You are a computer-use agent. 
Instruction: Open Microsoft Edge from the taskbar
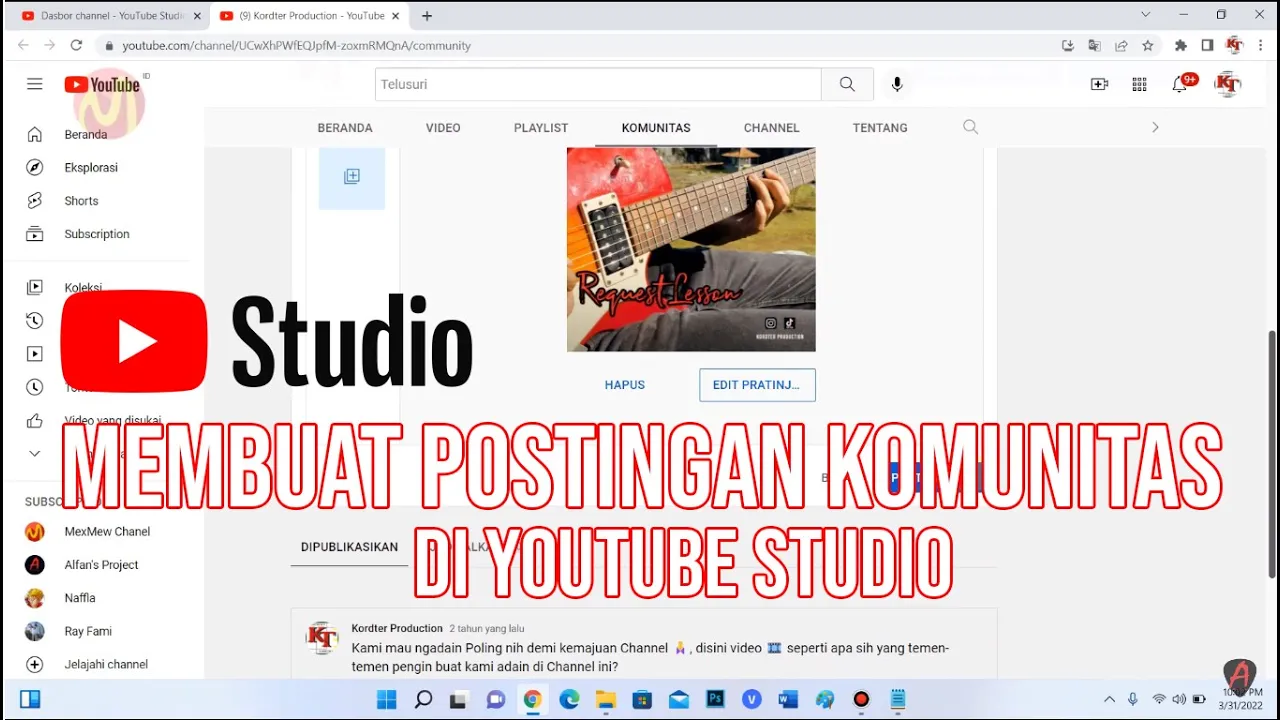tap(569, 699)
